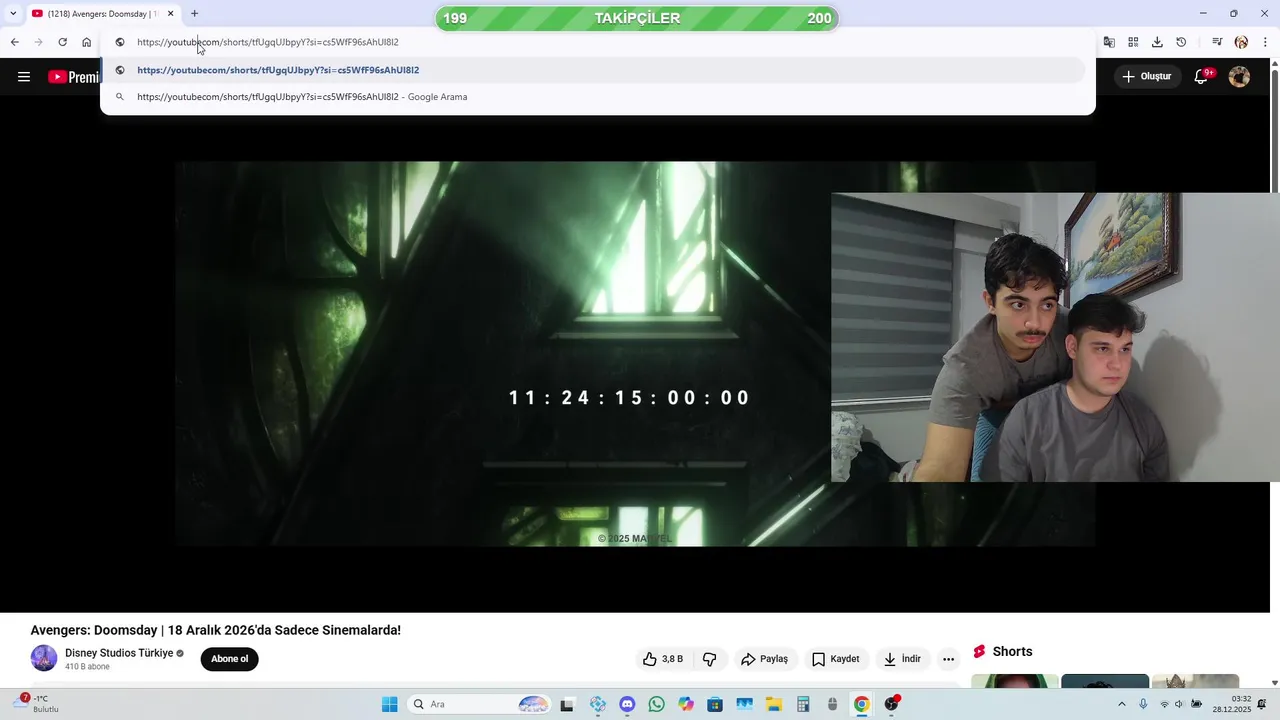Image resolution: width=1280 pixels, height=720 pixels.
Task: Dislike the video
Action: 710,659
